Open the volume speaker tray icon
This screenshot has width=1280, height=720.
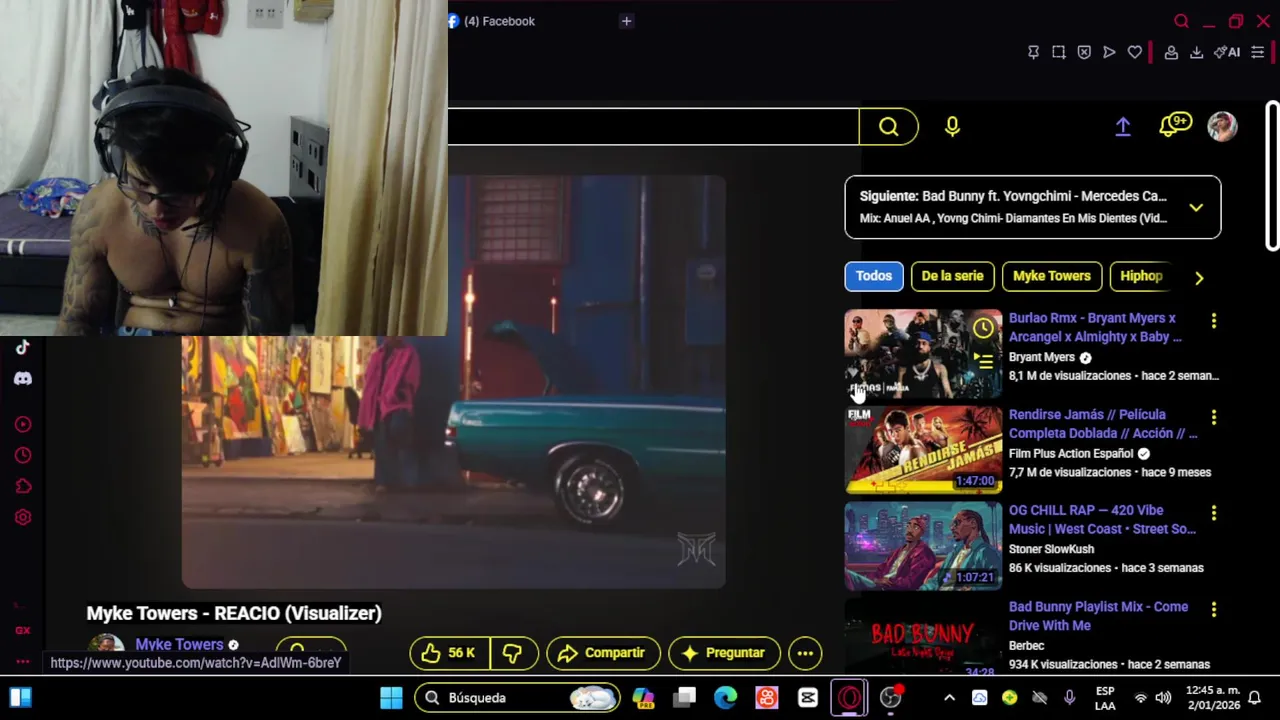(1163, 698)
